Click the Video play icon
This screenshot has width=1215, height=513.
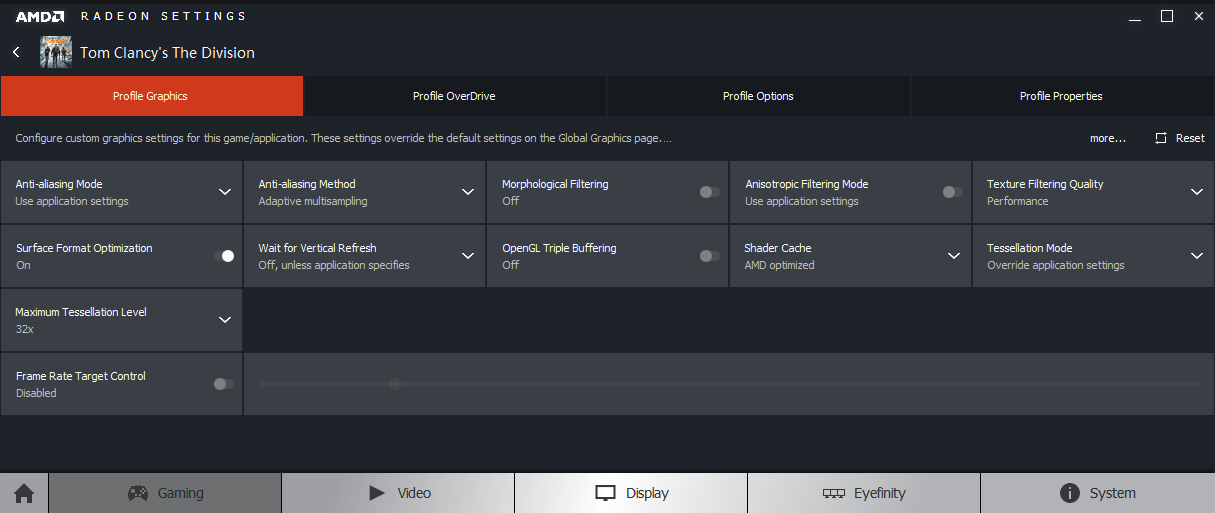377,493
